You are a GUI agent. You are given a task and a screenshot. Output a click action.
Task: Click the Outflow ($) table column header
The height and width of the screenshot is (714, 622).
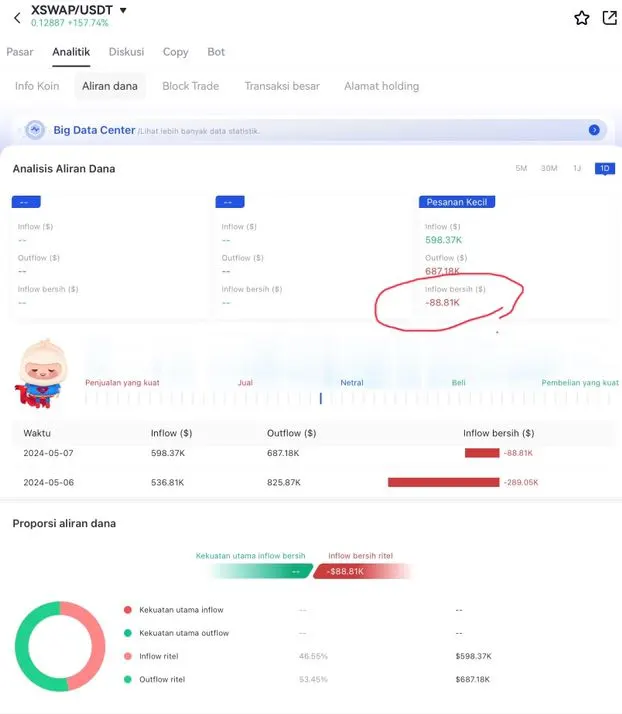tap(291, 433)
